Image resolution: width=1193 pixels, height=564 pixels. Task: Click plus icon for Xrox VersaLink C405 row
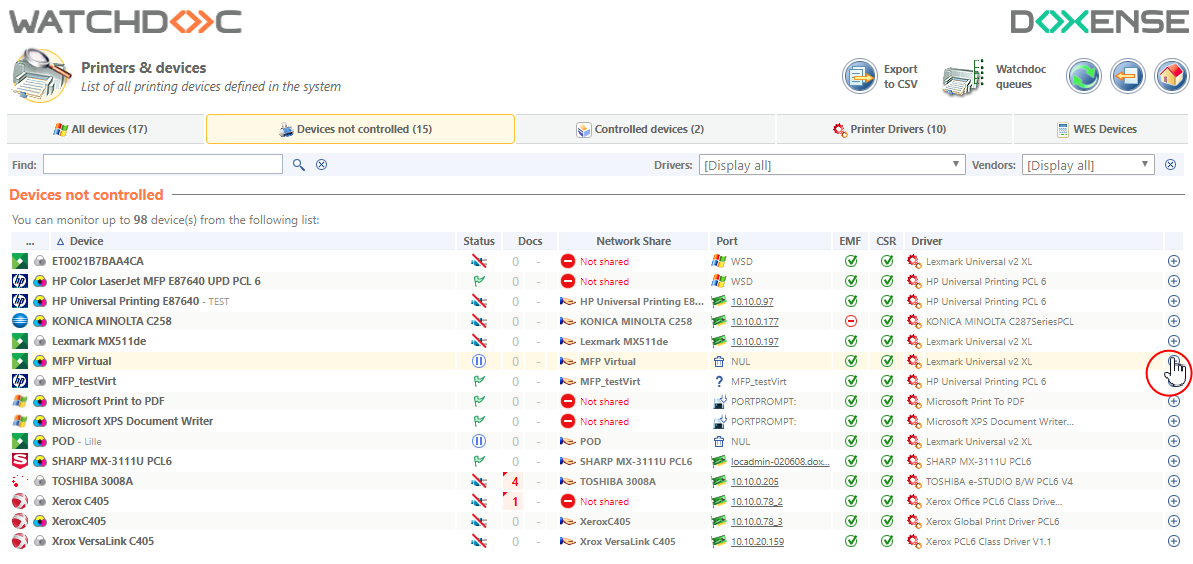pyautogui.click(x=1173, y=541)
